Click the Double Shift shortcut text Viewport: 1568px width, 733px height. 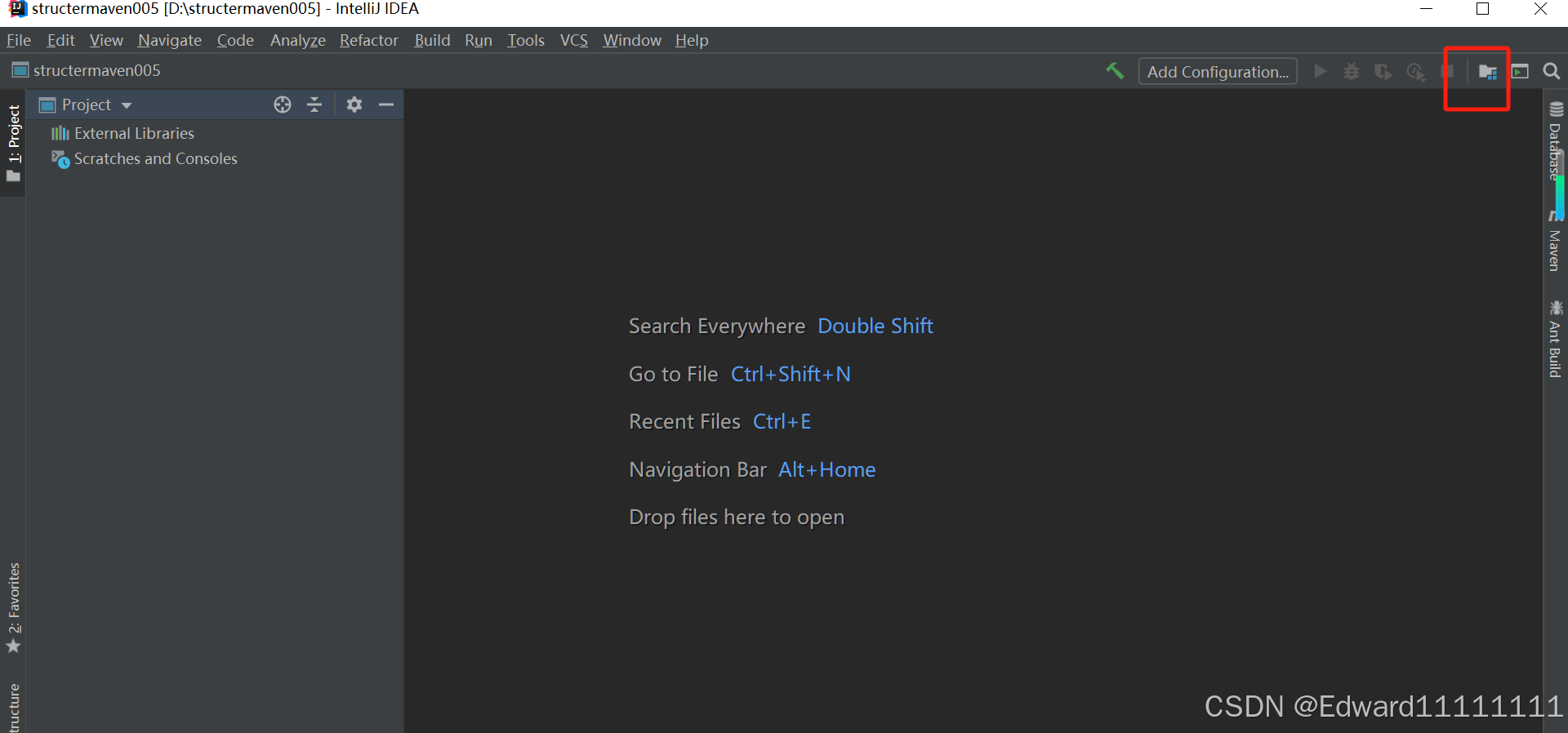tap(875, 326)
